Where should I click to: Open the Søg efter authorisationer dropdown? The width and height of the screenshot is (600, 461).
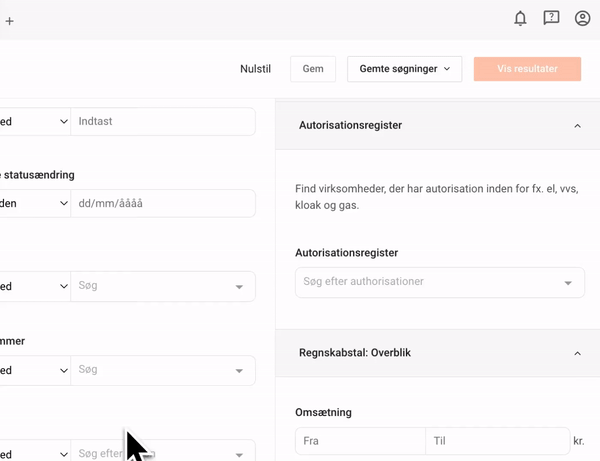pyautogui.click(x=440, y=282)
